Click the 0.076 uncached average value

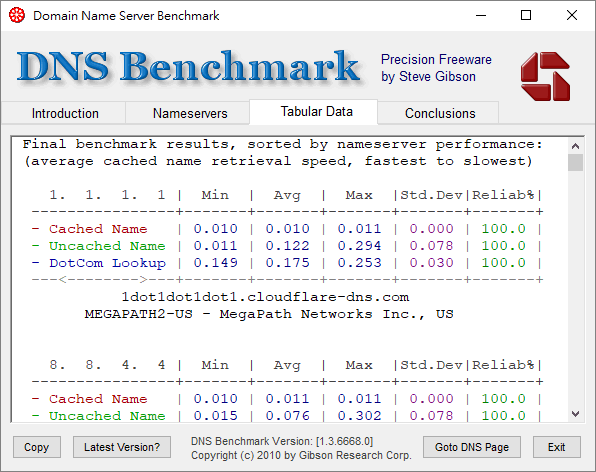[x=288, y=416]
